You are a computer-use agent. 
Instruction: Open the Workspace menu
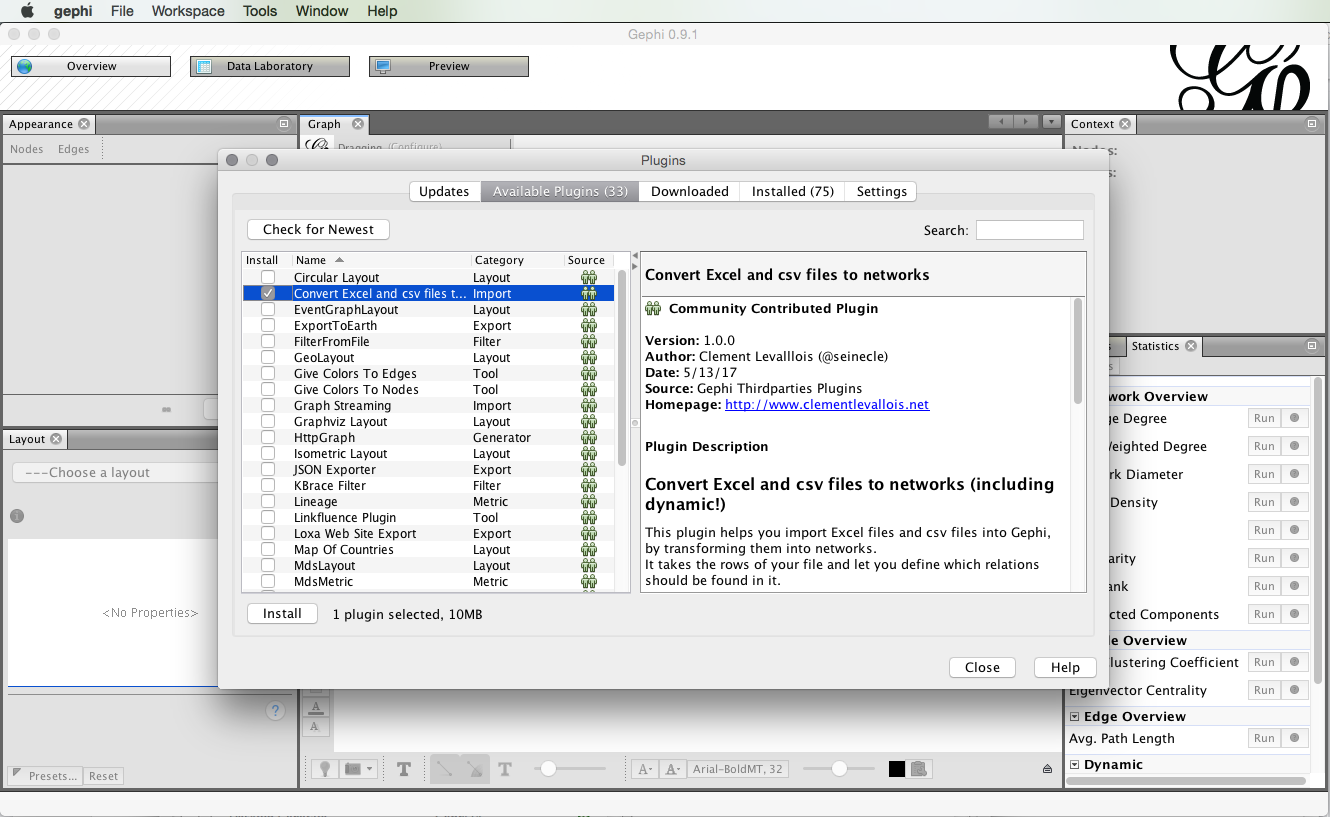188,11
